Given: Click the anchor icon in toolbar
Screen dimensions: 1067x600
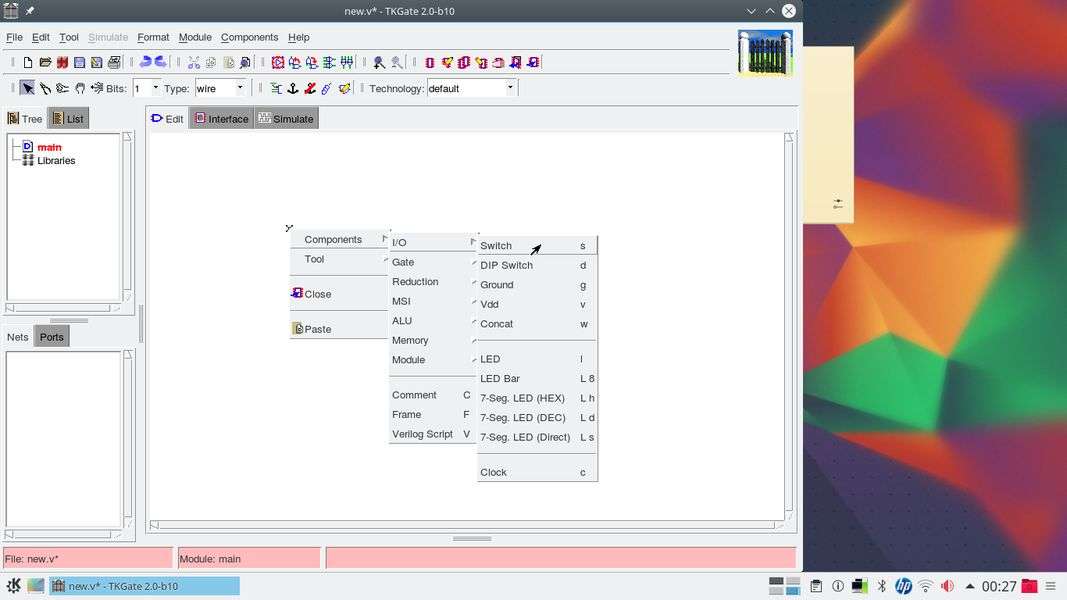Looking at the screenshot, I should click(293, 88).
